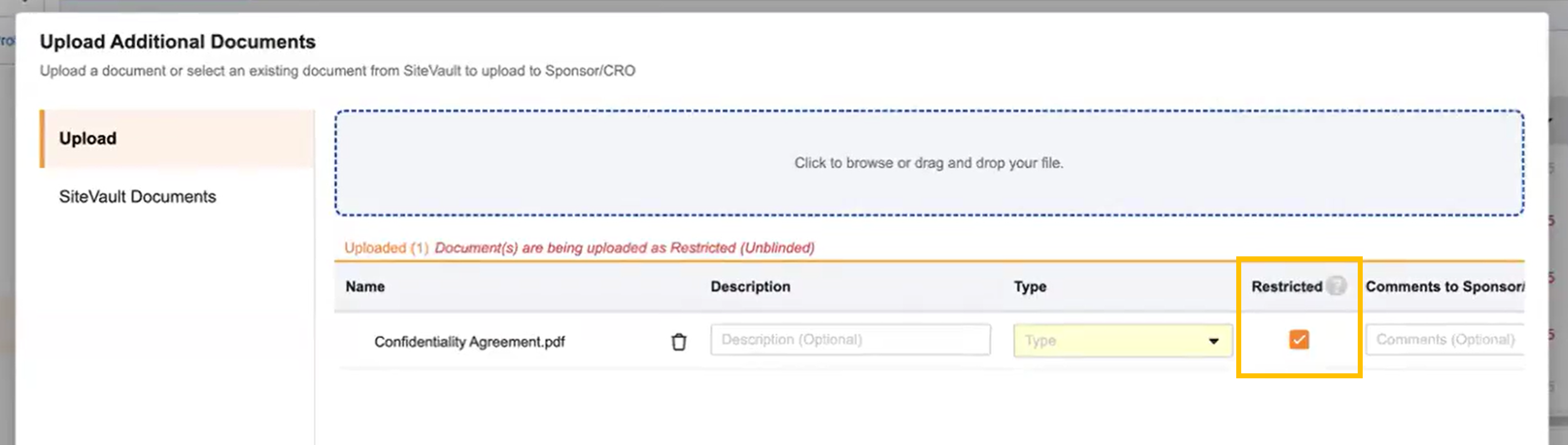
Task: Click the Uploaded (1) label
Action: tap(386, 248)
